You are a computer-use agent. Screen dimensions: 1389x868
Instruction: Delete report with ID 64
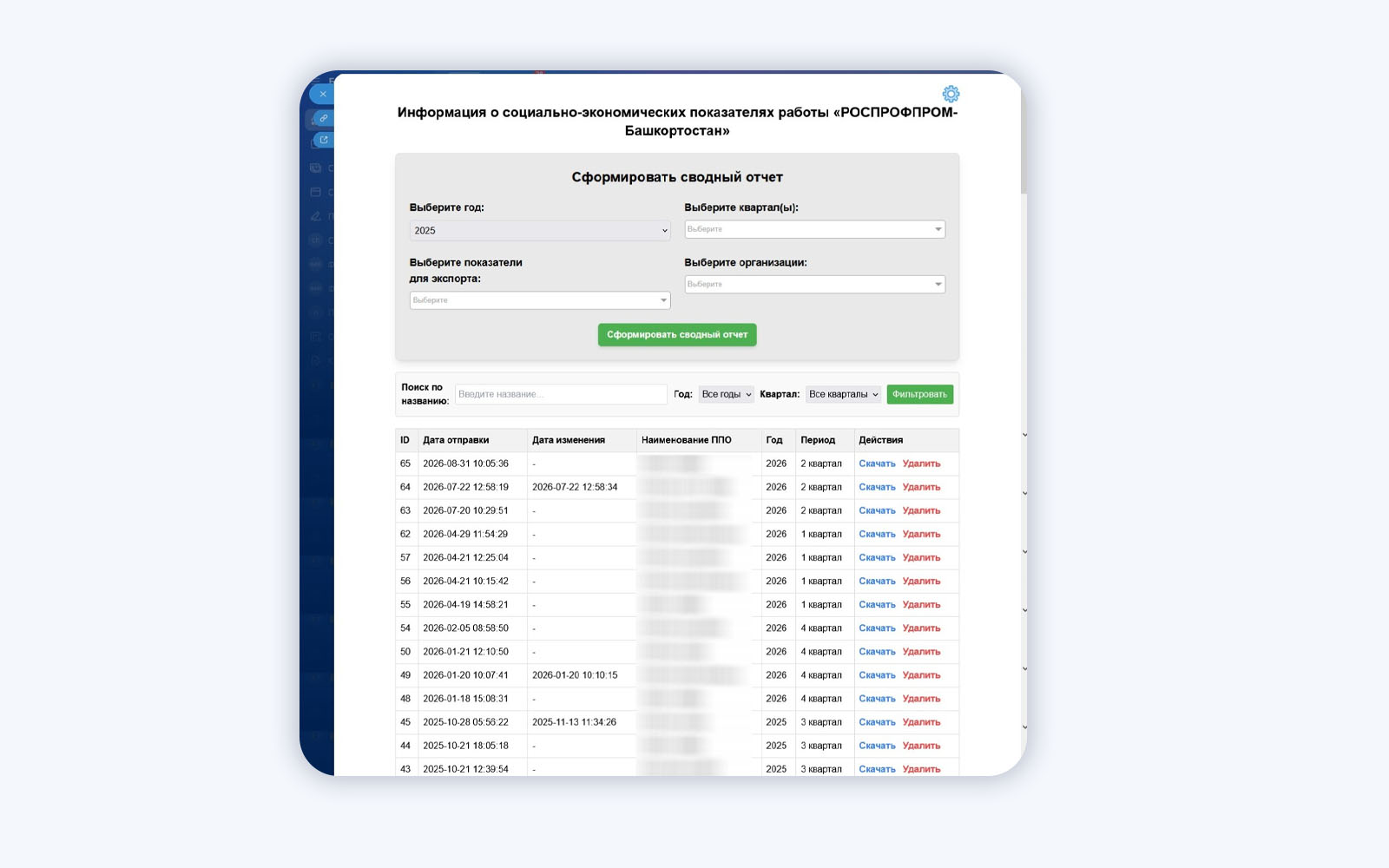pyautogui.click(x=921, y=487)
